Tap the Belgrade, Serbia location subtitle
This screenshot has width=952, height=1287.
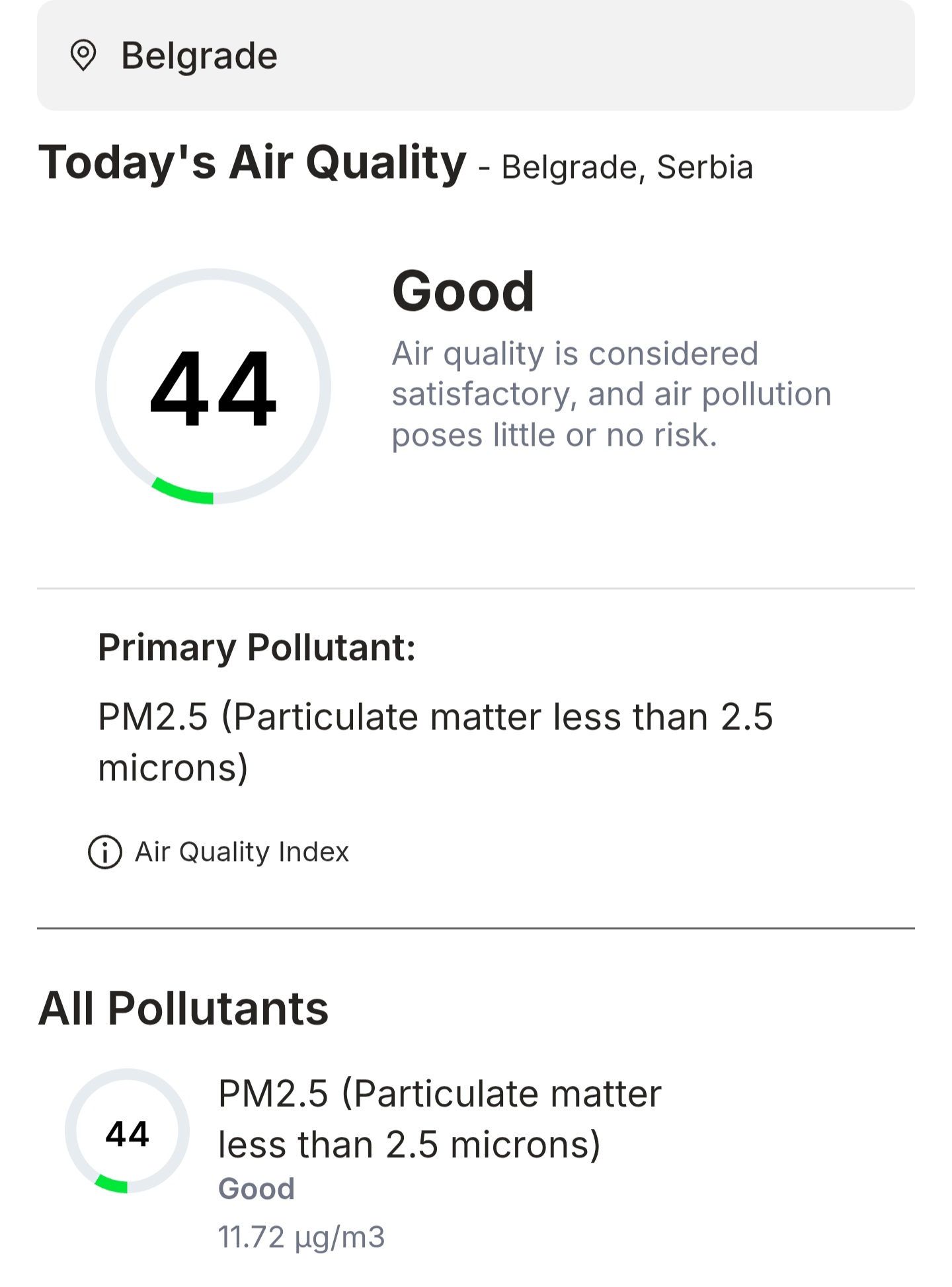pos(627,167)
